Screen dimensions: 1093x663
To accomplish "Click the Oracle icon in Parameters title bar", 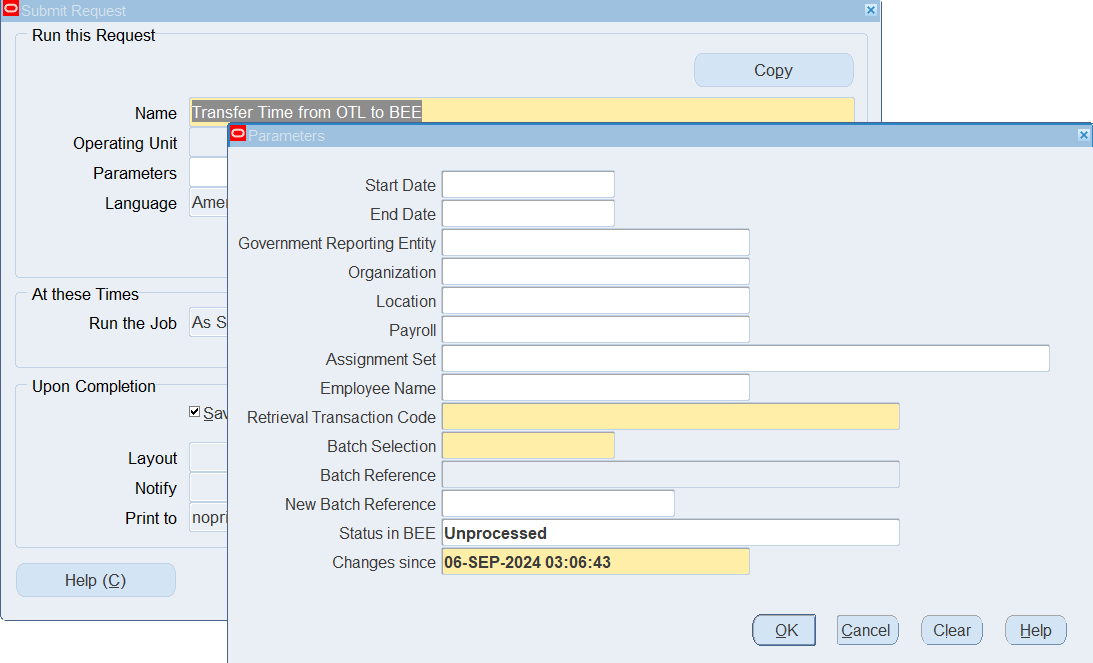I will click(x=238, y=135).
